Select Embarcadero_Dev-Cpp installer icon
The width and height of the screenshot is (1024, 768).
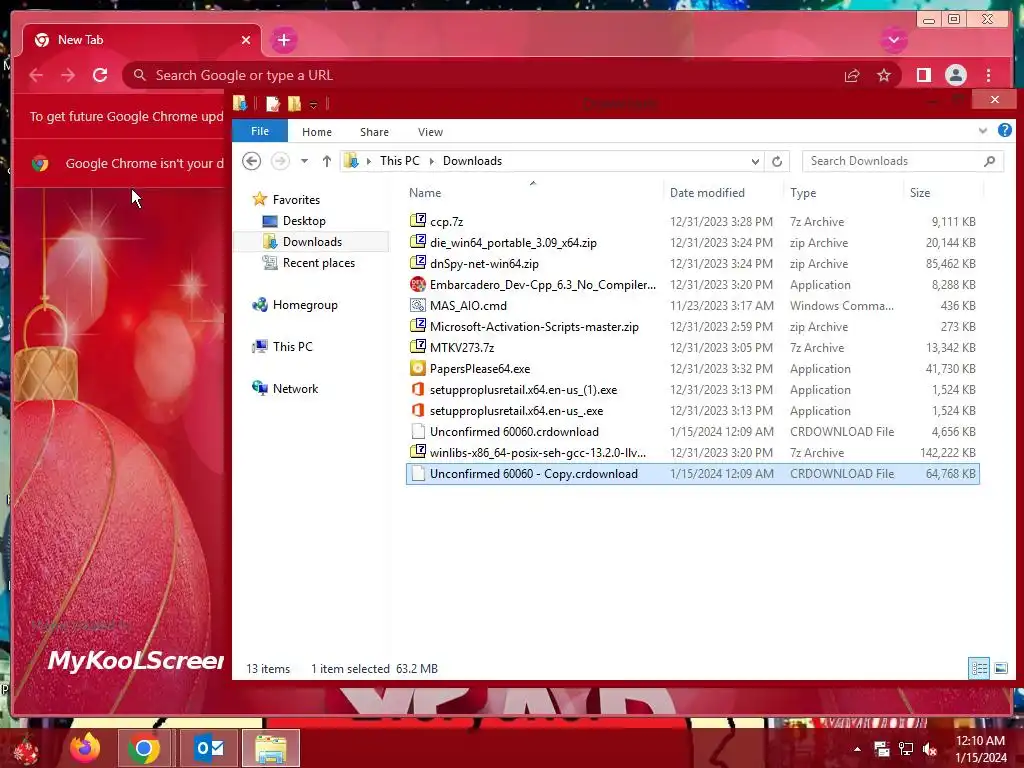pyautogui.click(x=418, y=284)
